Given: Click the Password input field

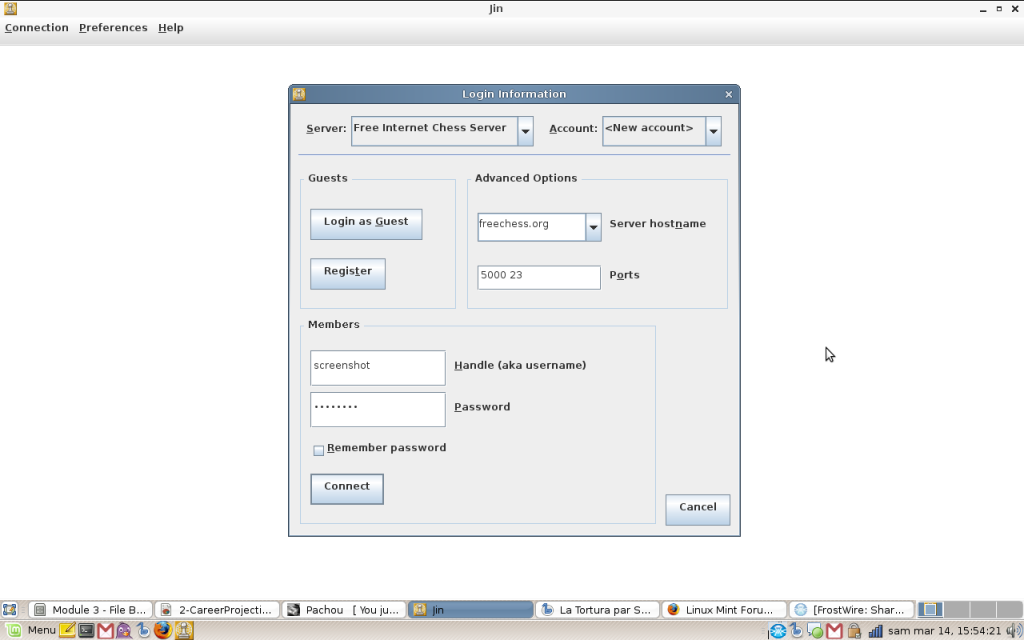Looking at the screenshot, I should point(378,409).
